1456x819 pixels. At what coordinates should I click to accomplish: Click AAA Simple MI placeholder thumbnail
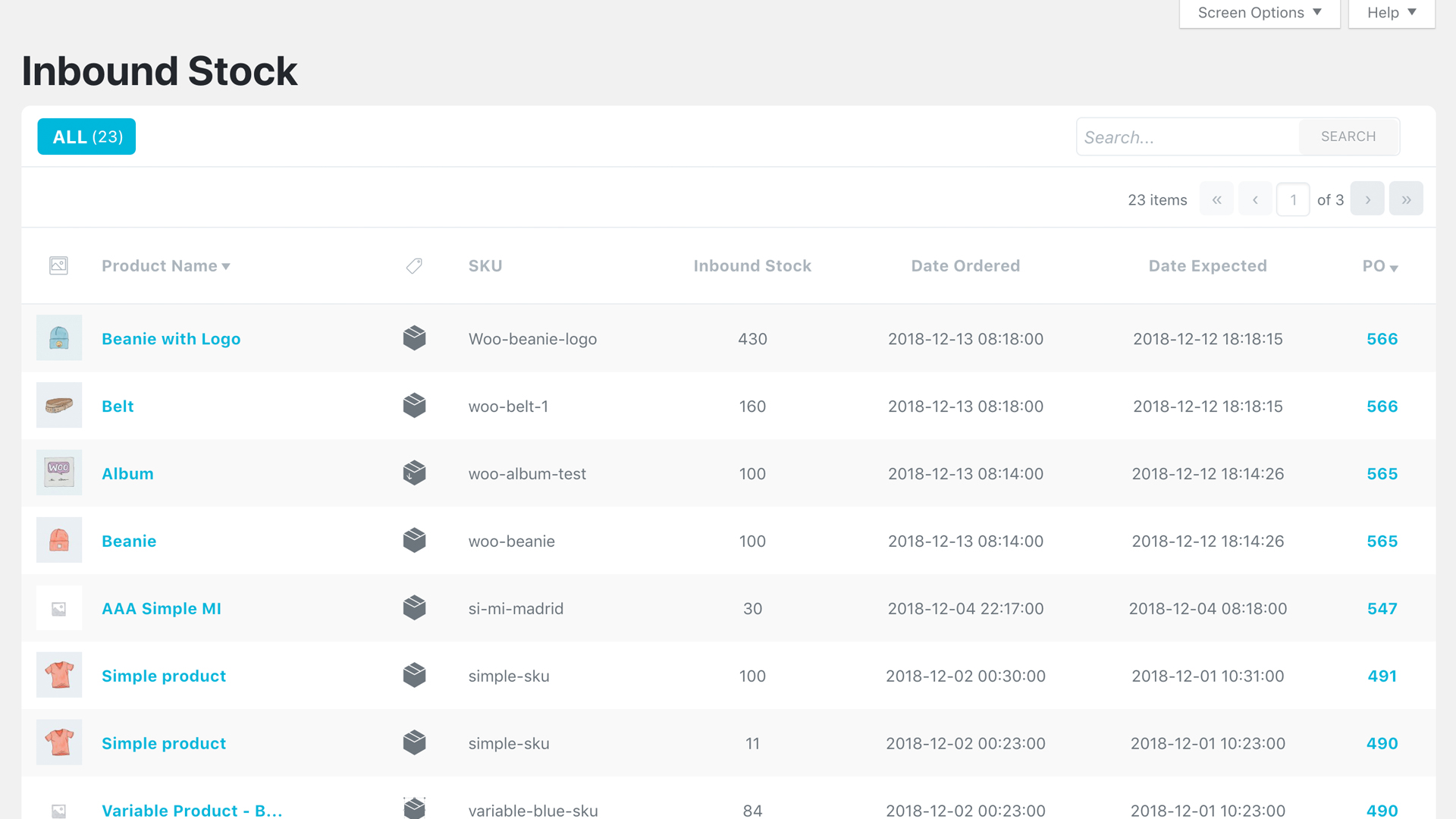point(59,607)
